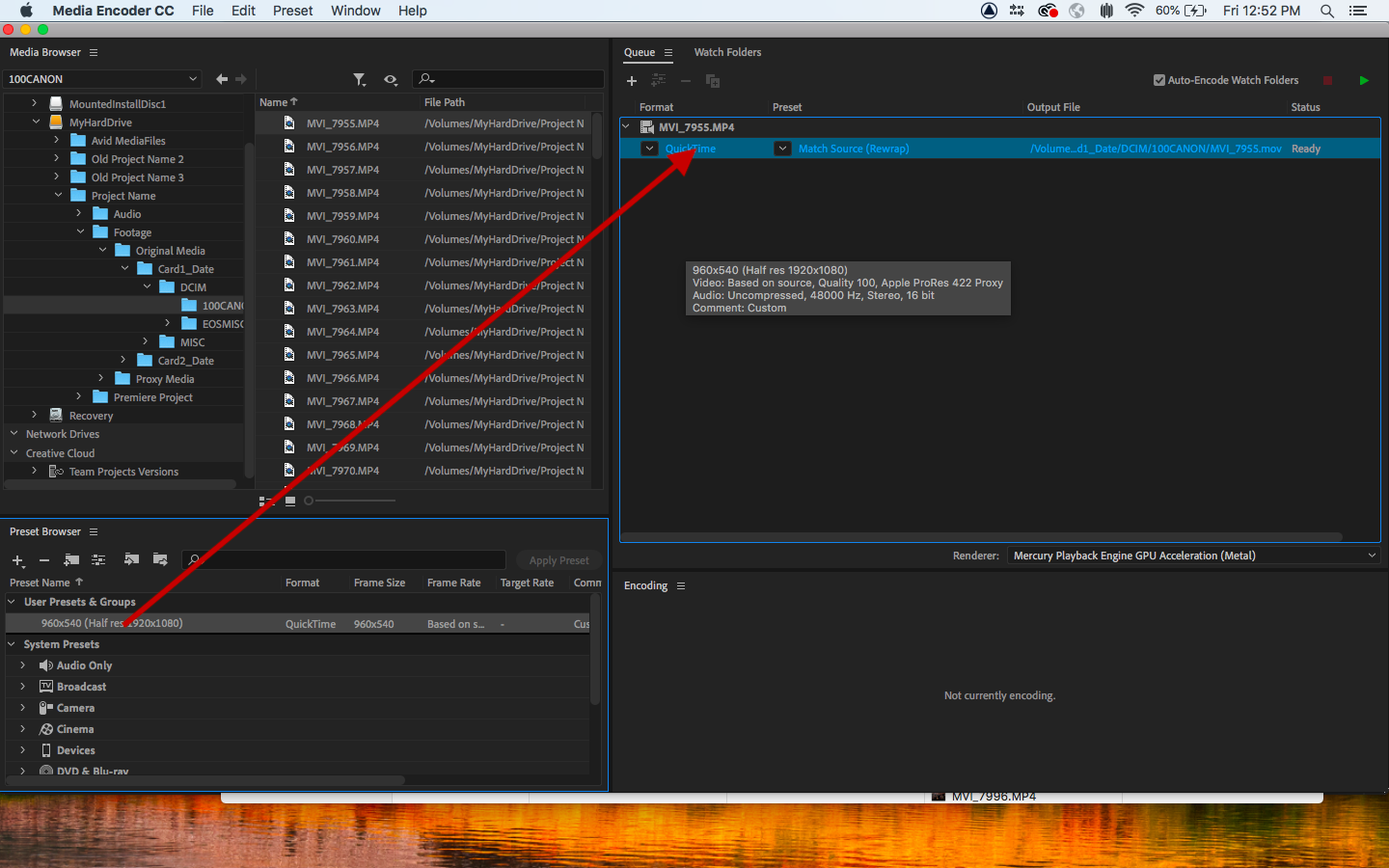
Task: Click Create New Preset plus icon
Action: 18,560
